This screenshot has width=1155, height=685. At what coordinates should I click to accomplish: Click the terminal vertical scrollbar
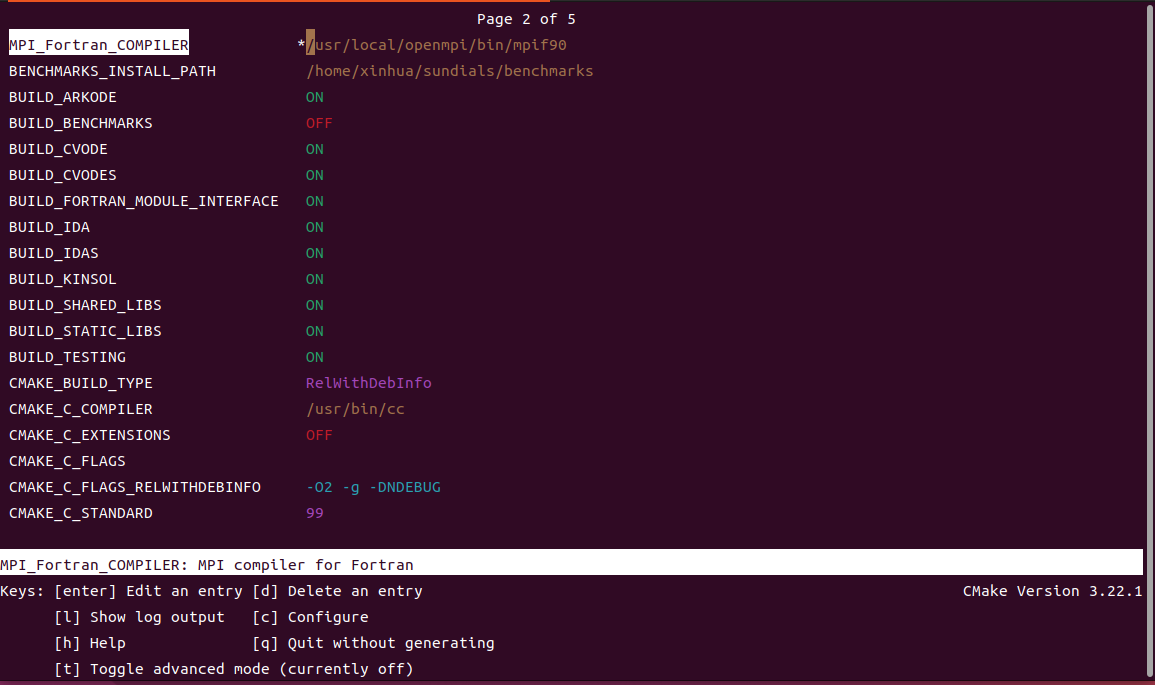click(1150, 340)
